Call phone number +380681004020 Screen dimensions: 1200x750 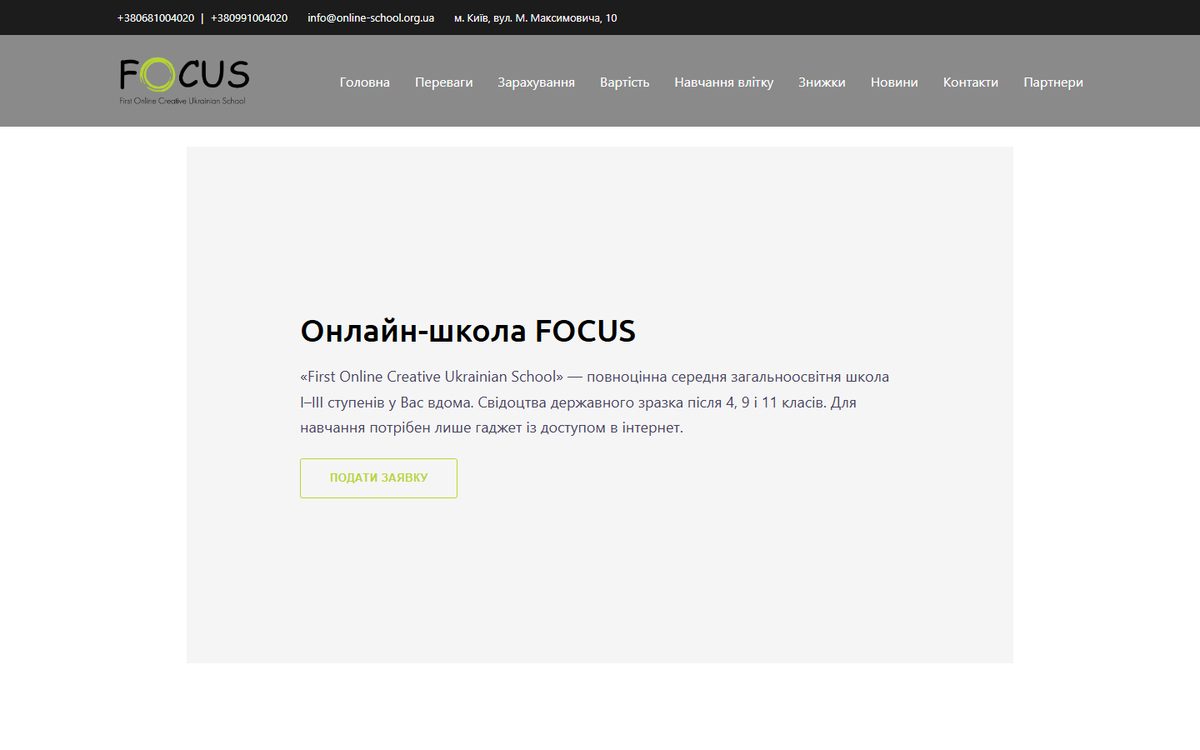(156, 18)
